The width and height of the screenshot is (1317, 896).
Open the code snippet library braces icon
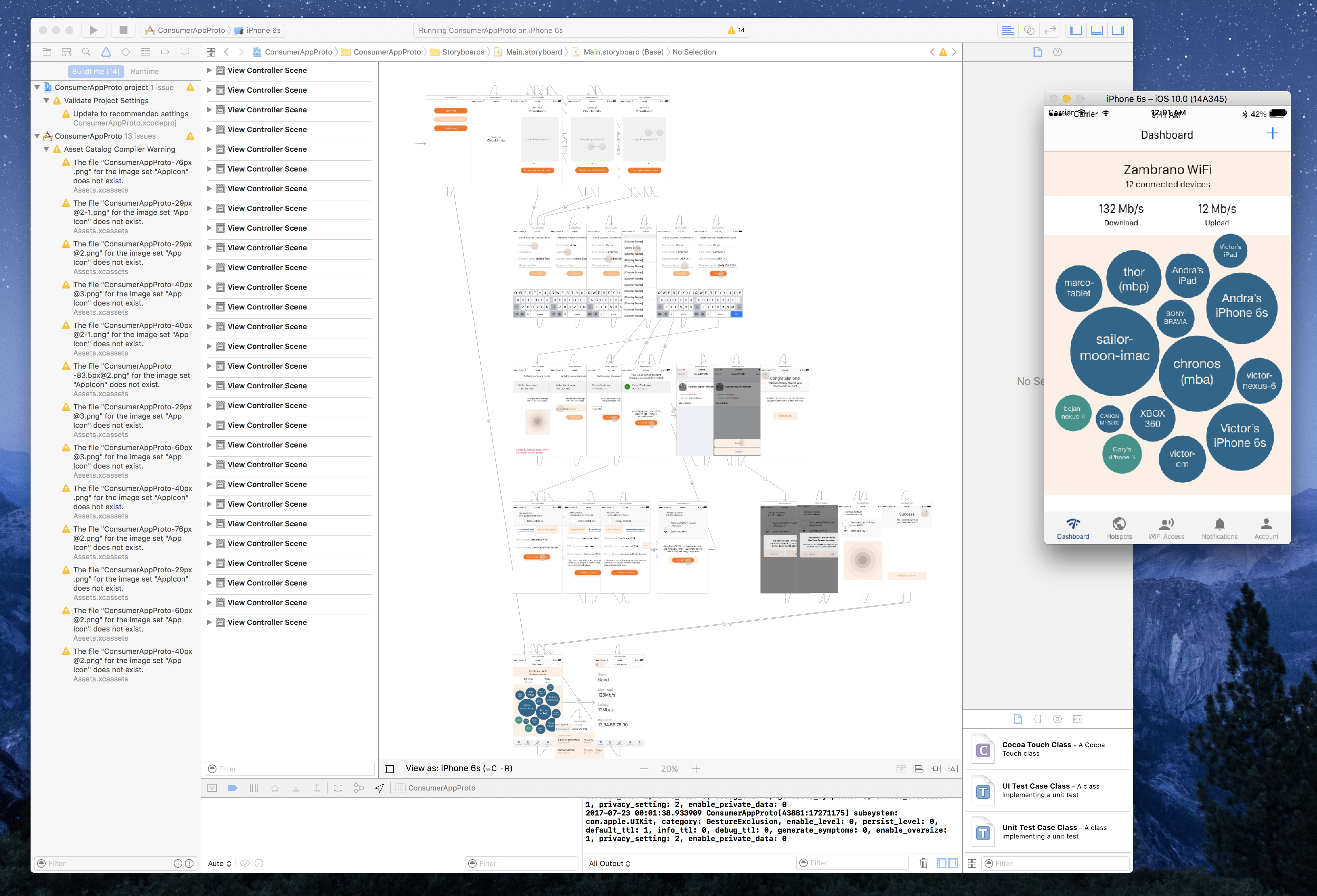coord(1038,719)
